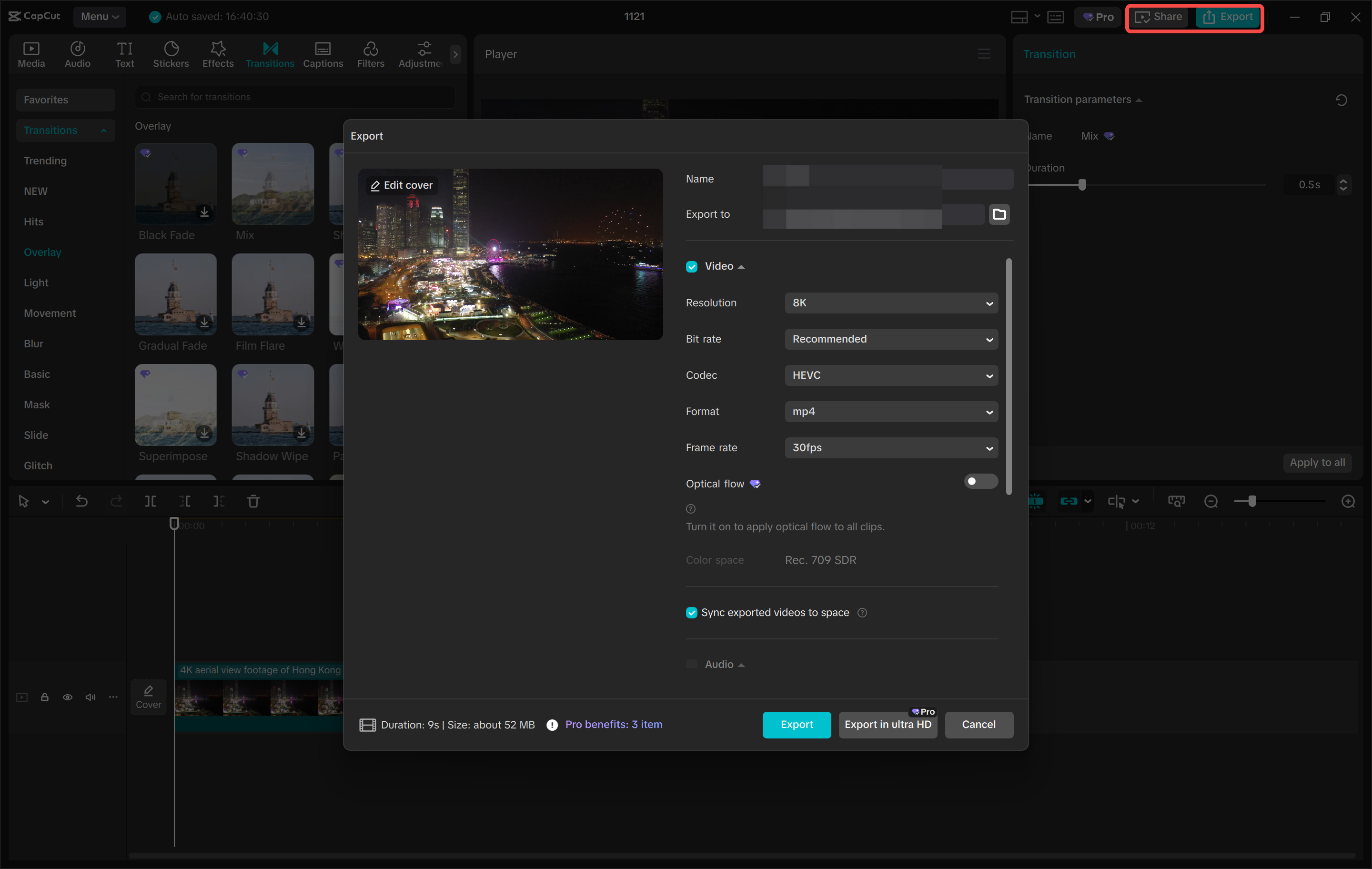Open the Effects panel
The height and width of the screenshot is (869, 1372).
(x=218, y=53)
